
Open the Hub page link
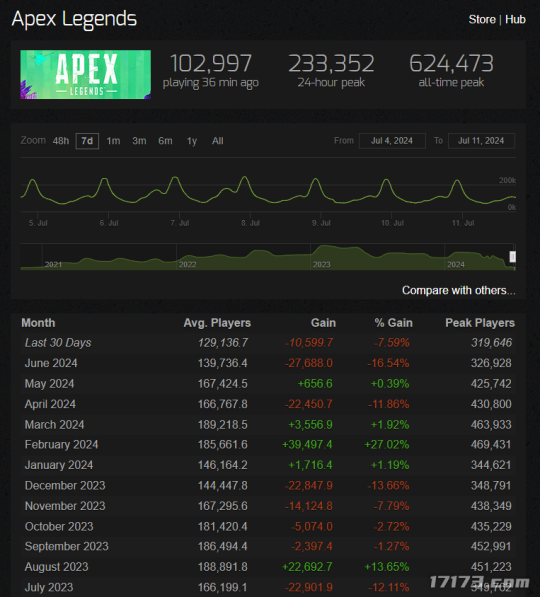(515, 19)
